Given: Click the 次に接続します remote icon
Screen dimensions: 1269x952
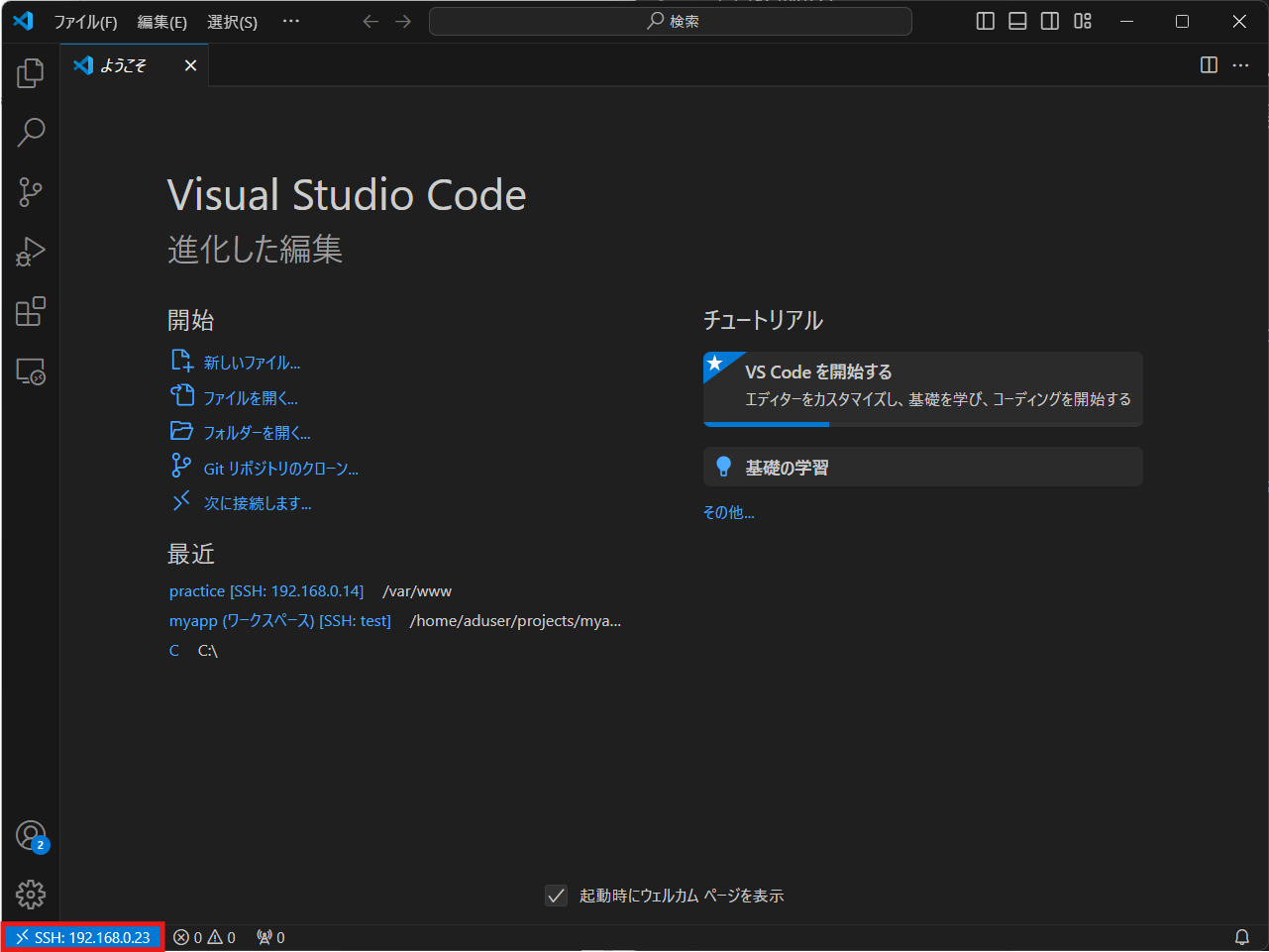Looking at the screenshot, I should (181, 501).
